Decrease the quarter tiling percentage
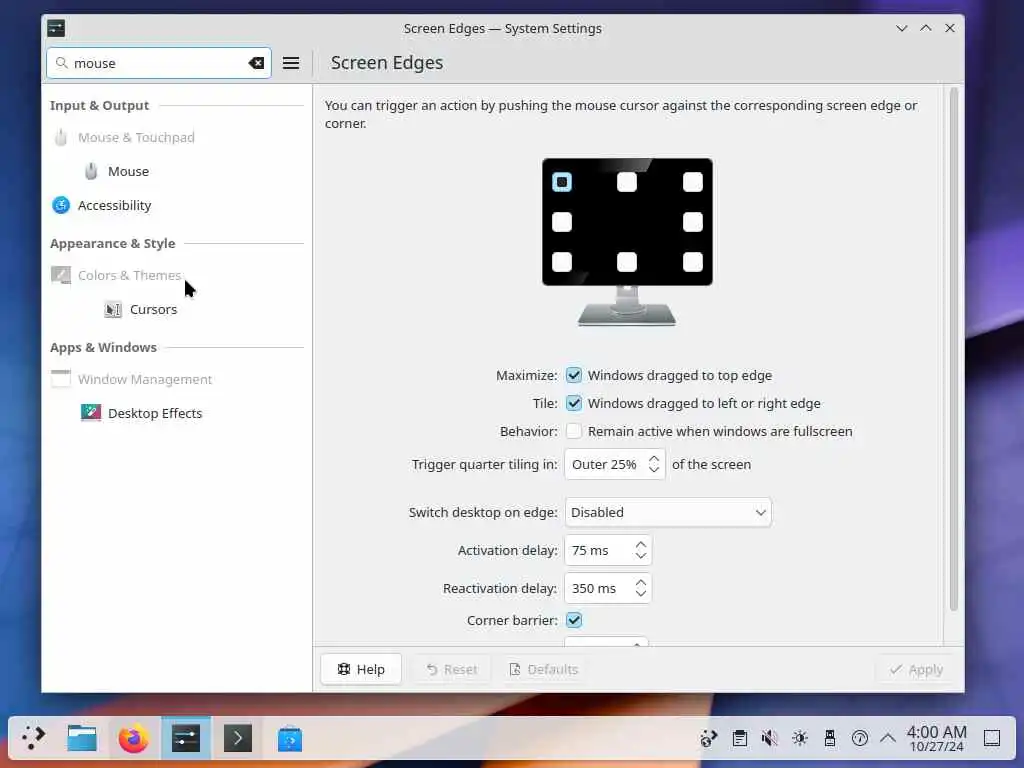Screen dimensions: 1024x768 (654, 470)
